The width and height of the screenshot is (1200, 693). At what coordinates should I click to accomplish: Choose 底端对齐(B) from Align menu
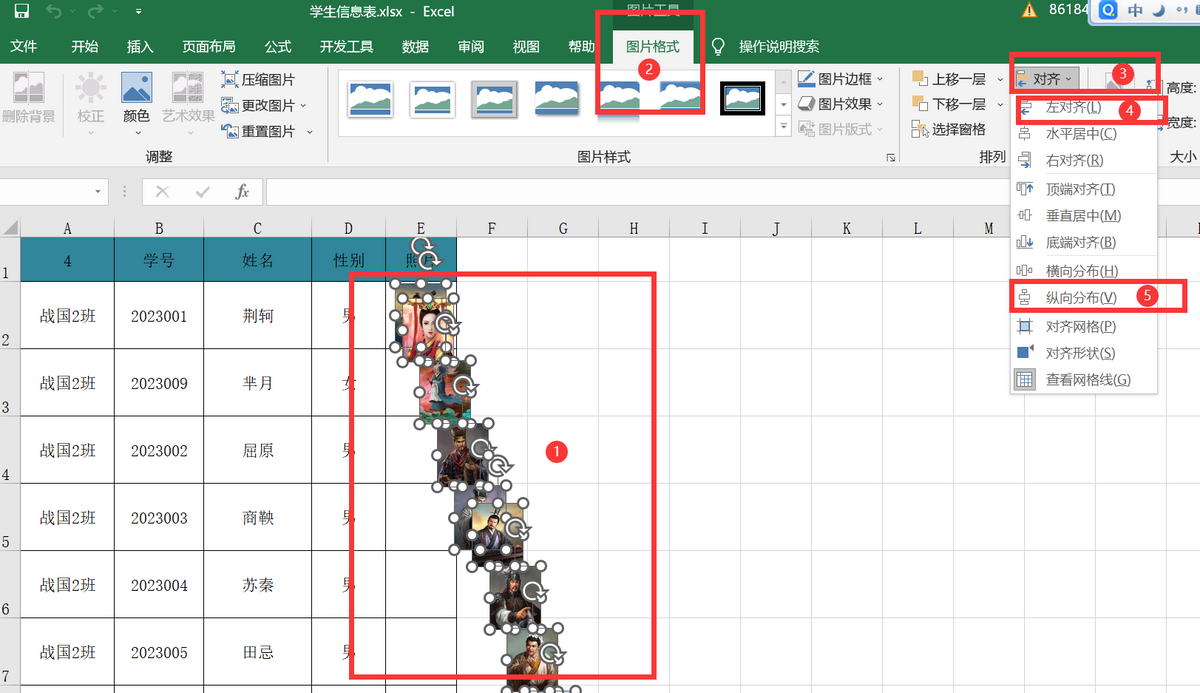(1084, 242)
